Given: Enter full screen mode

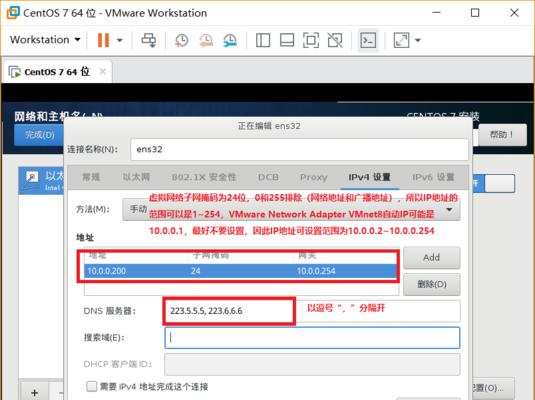Looking at the screenshot, I should click(x=311, y=40).
